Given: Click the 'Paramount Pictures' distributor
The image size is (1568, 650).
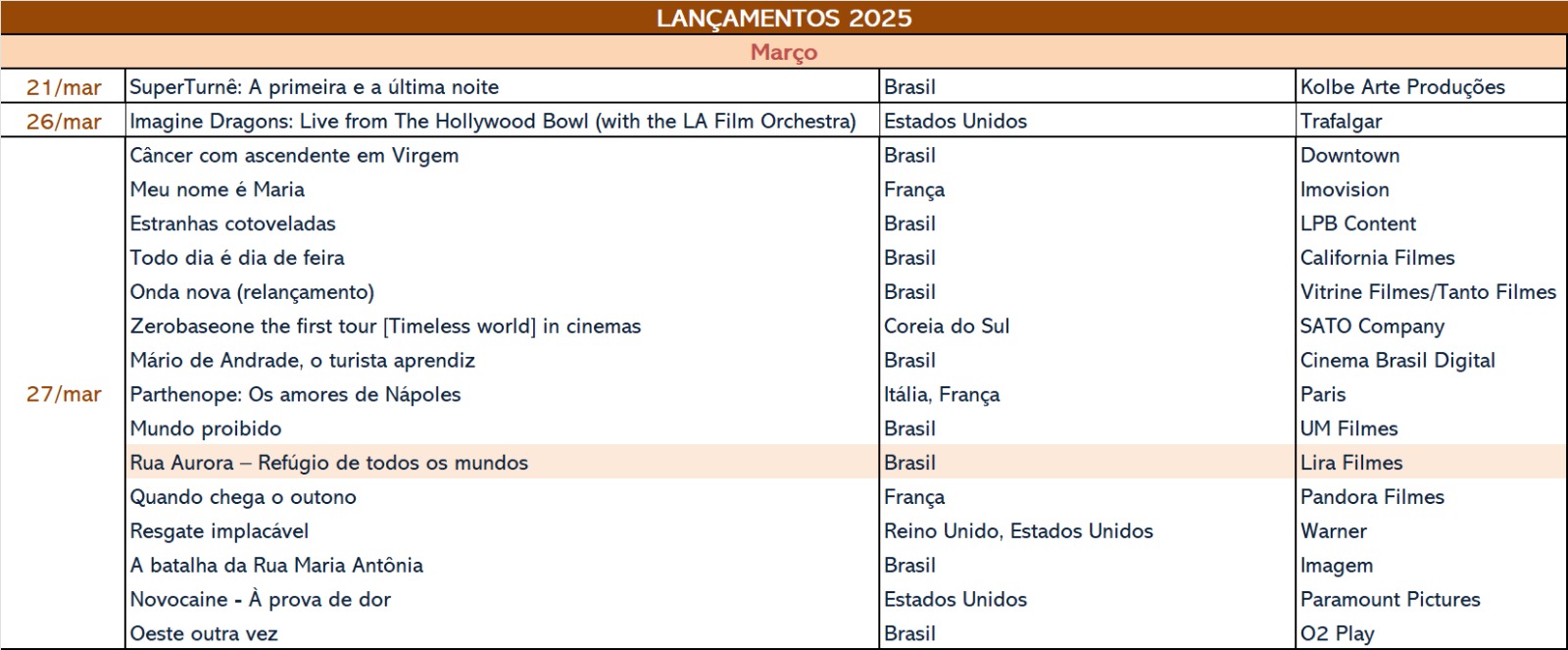Looking at the screenshot, I should [x=1390, y=600].
